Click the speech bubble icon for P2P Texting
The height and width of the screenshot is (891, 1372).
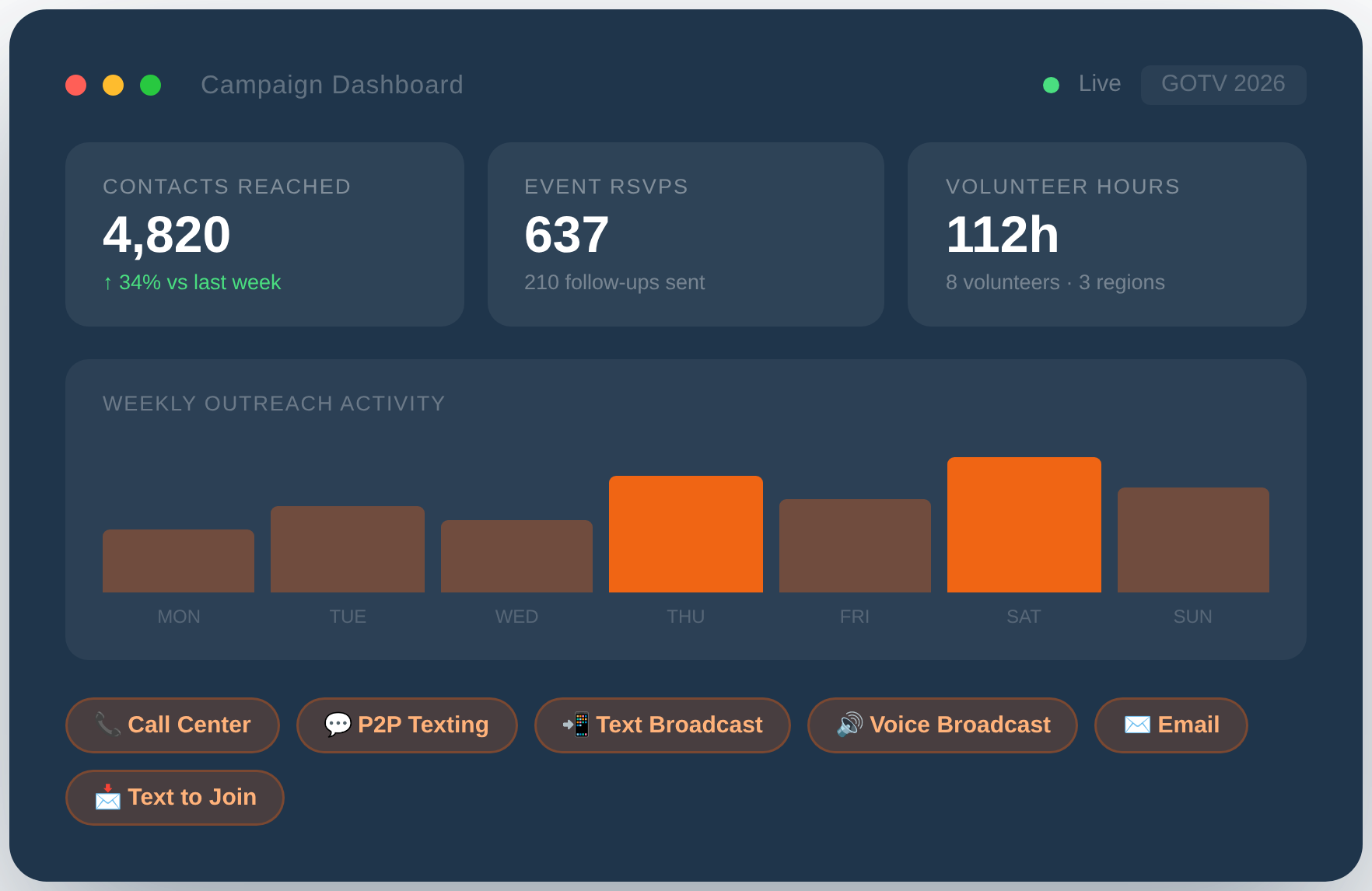pos(338,722)
